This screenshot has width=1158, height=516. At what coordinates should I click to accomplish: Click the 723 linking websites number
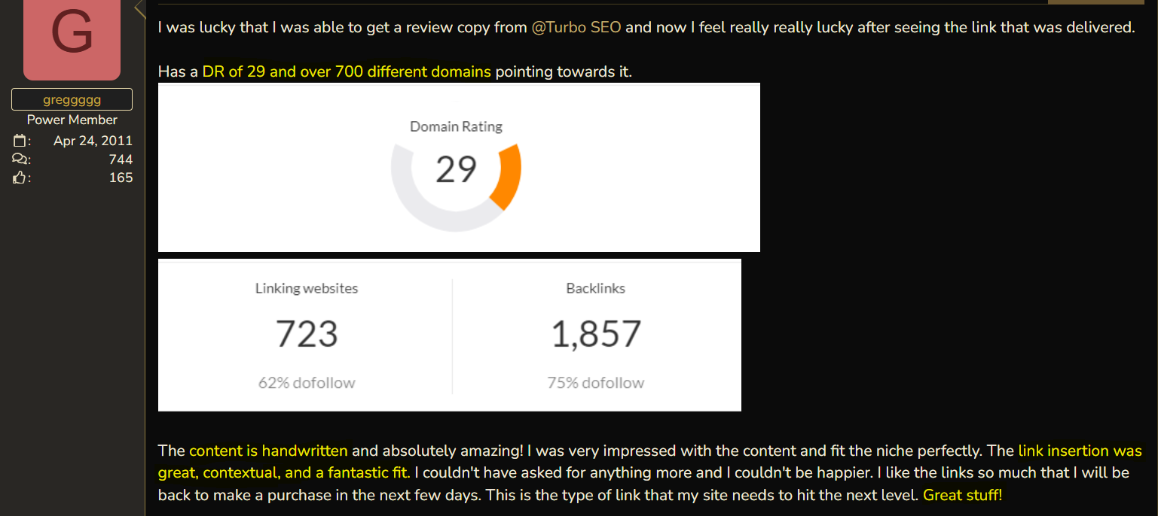[306, 334]
